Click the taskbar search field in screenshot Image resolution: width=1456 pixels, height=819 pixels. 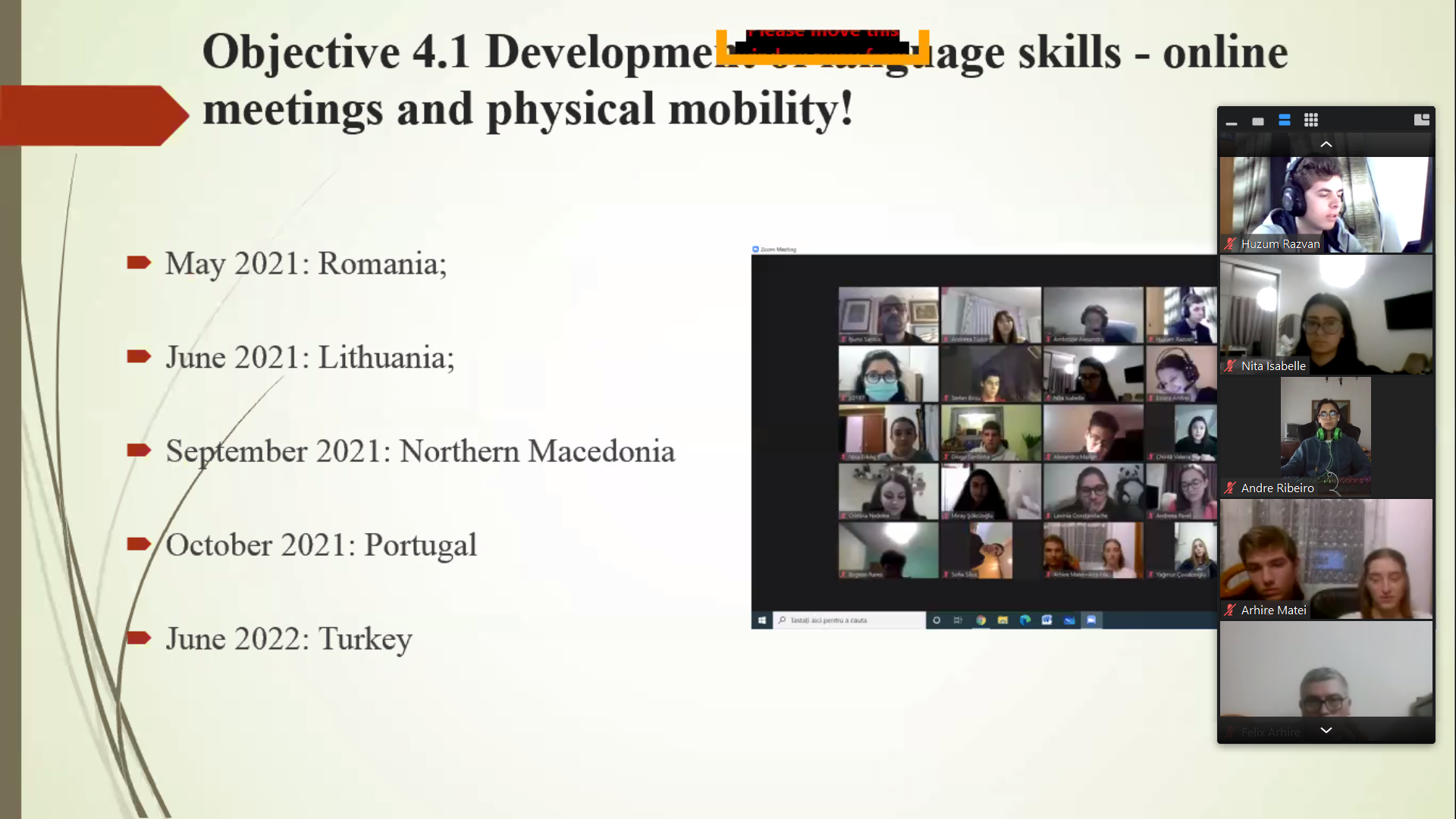point(849,620)
